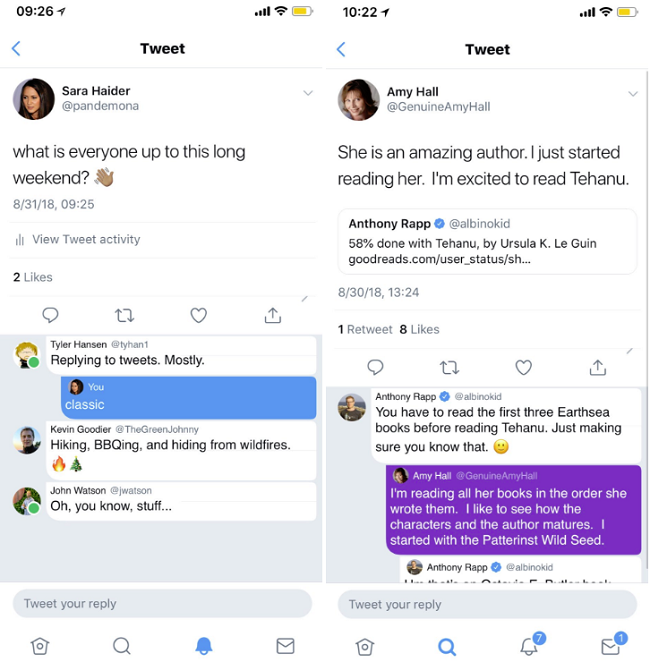Expand the dropdown chevron beside Amy Hall's name
Screen dimensions: 650x662
click(x=632, y=94)
